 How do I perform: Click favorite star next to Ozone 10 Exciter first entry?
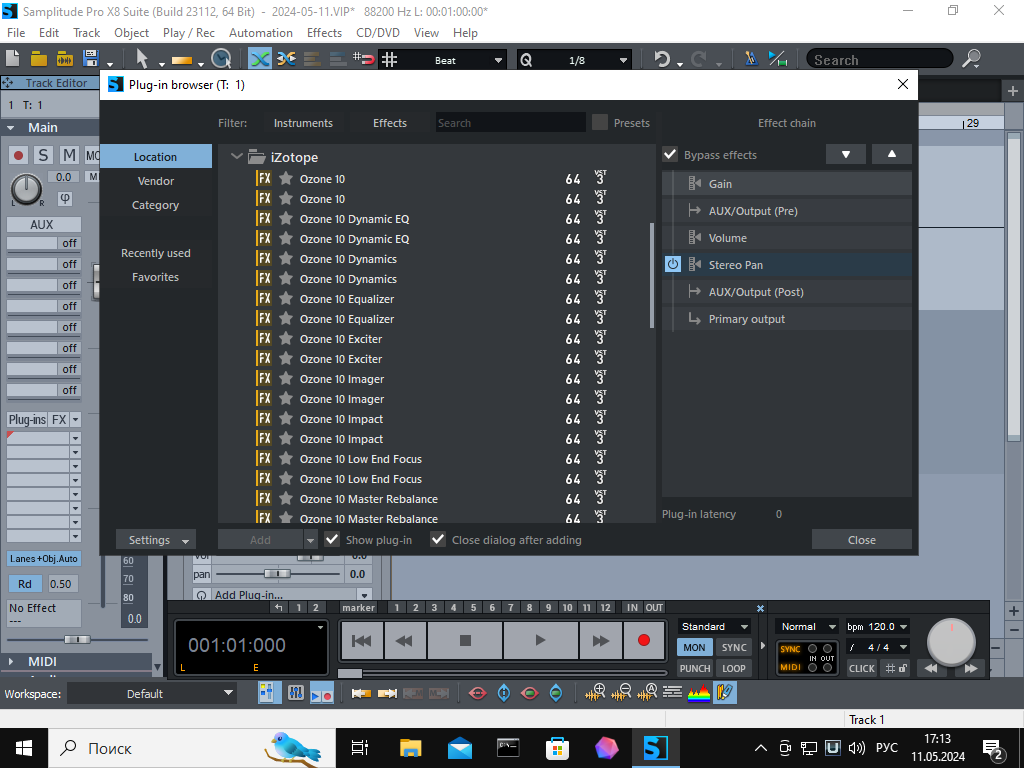[x=285, y=339]
